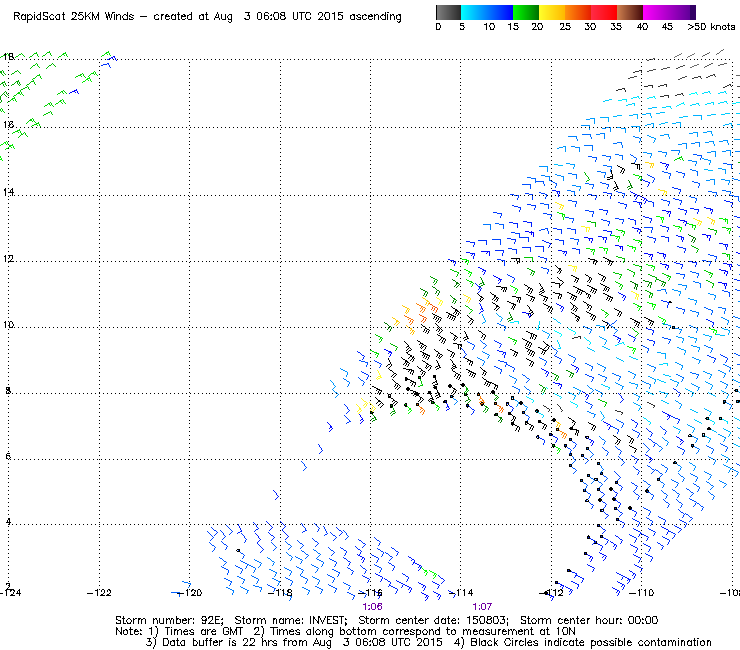Click the orange 25-30 knots color band
Image resolution: width=740 pixels, height=650 pixels.
tap(578, 12)
